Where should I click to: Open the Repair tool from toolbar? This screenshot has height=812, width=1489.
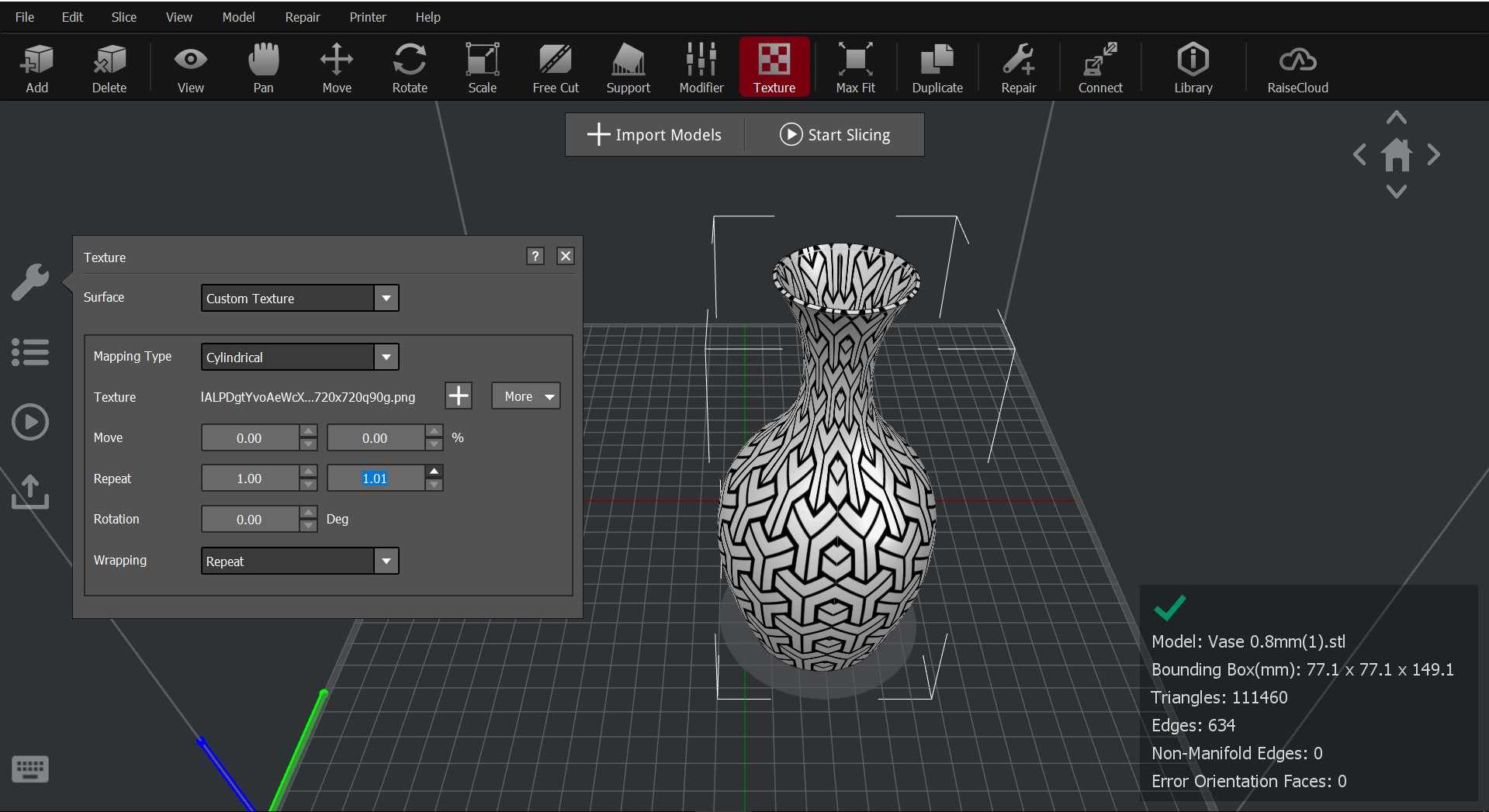[x=1018, y=67]
